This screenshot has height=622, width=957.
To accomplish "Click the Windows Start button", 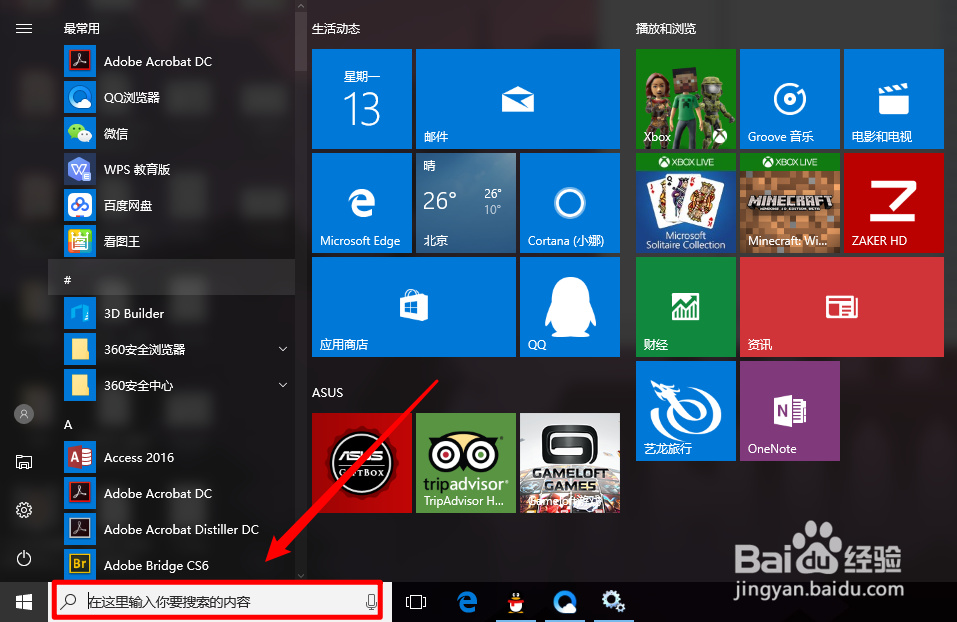I will pos(24,602).
